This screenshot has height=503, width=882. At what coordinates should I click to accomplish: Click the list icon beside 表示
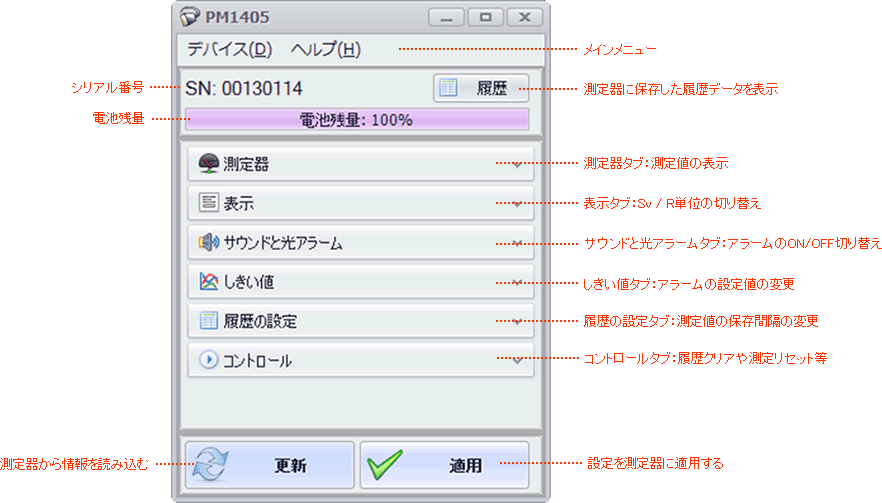[209, 202]
